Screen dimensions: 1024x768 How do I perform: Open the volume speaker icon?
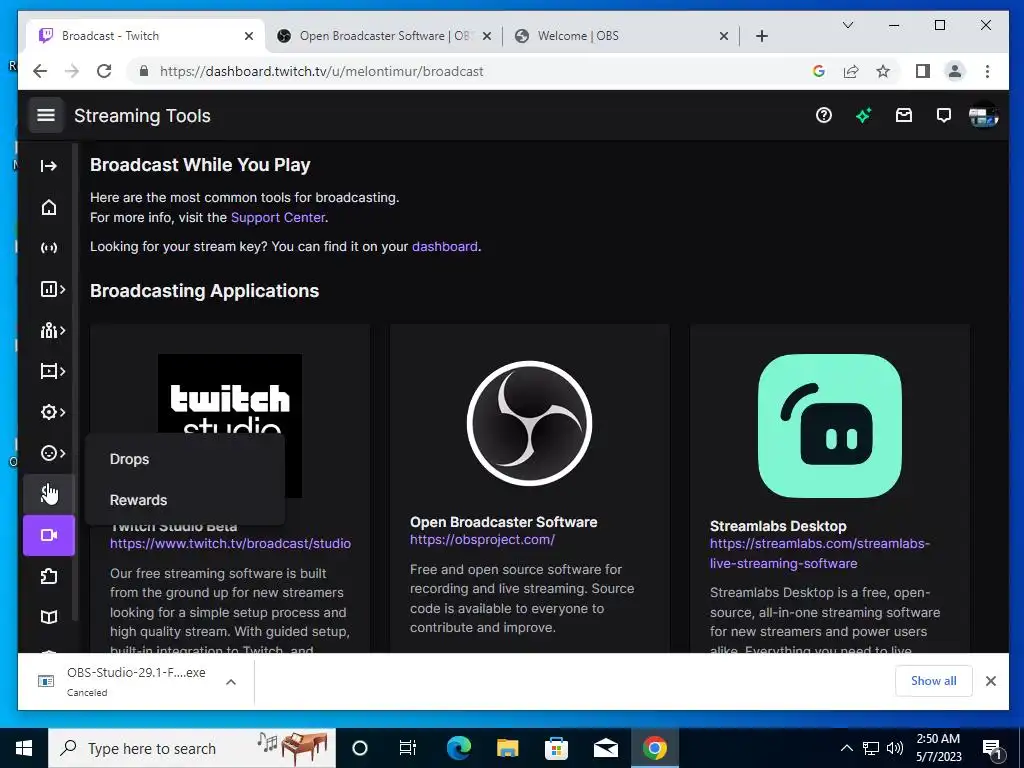pyautogui.click(x=895, y=748)
